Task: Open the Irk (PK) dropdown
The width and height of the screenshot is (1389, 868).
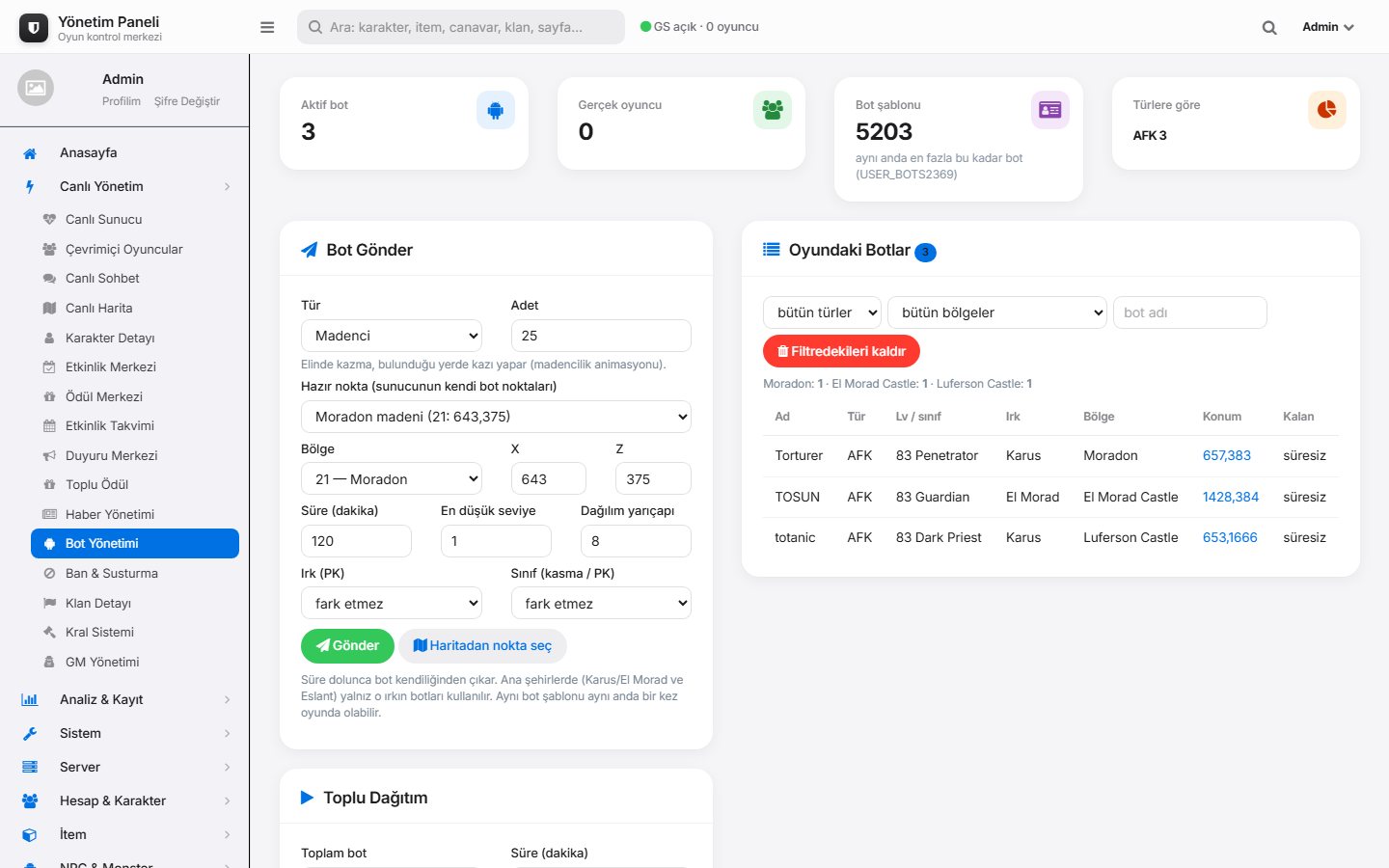Action: [x=392, y=604]
